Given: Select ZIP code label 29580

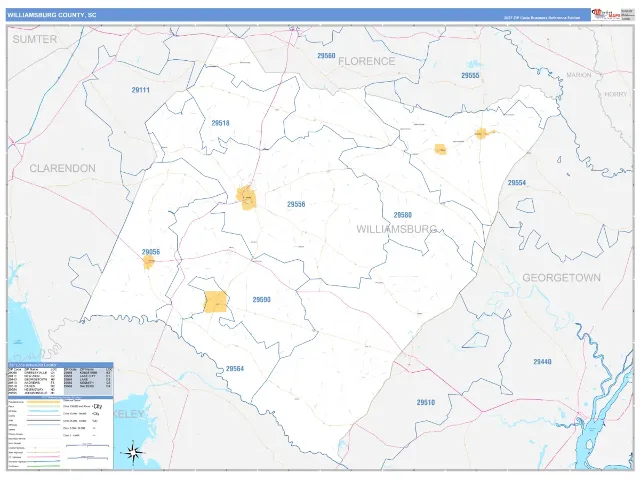Looking at the screenshot, I should click(x=402, y=215).
